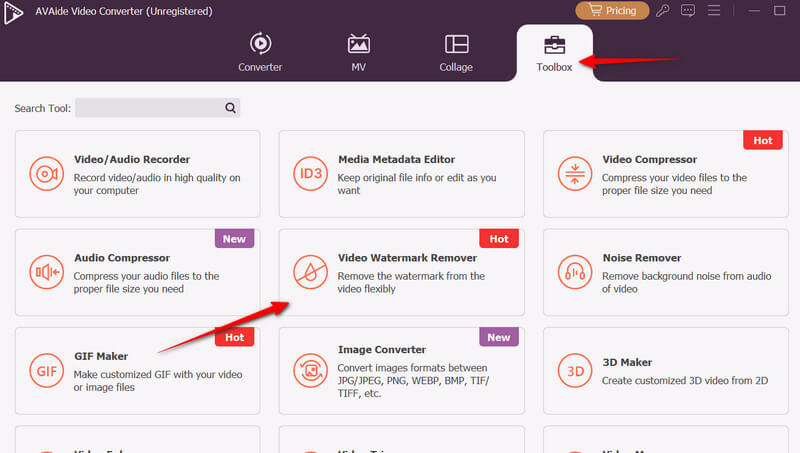Focus the Search Tool input field
The height and width of the screenshot is (453, 800).
pos(157,108)
